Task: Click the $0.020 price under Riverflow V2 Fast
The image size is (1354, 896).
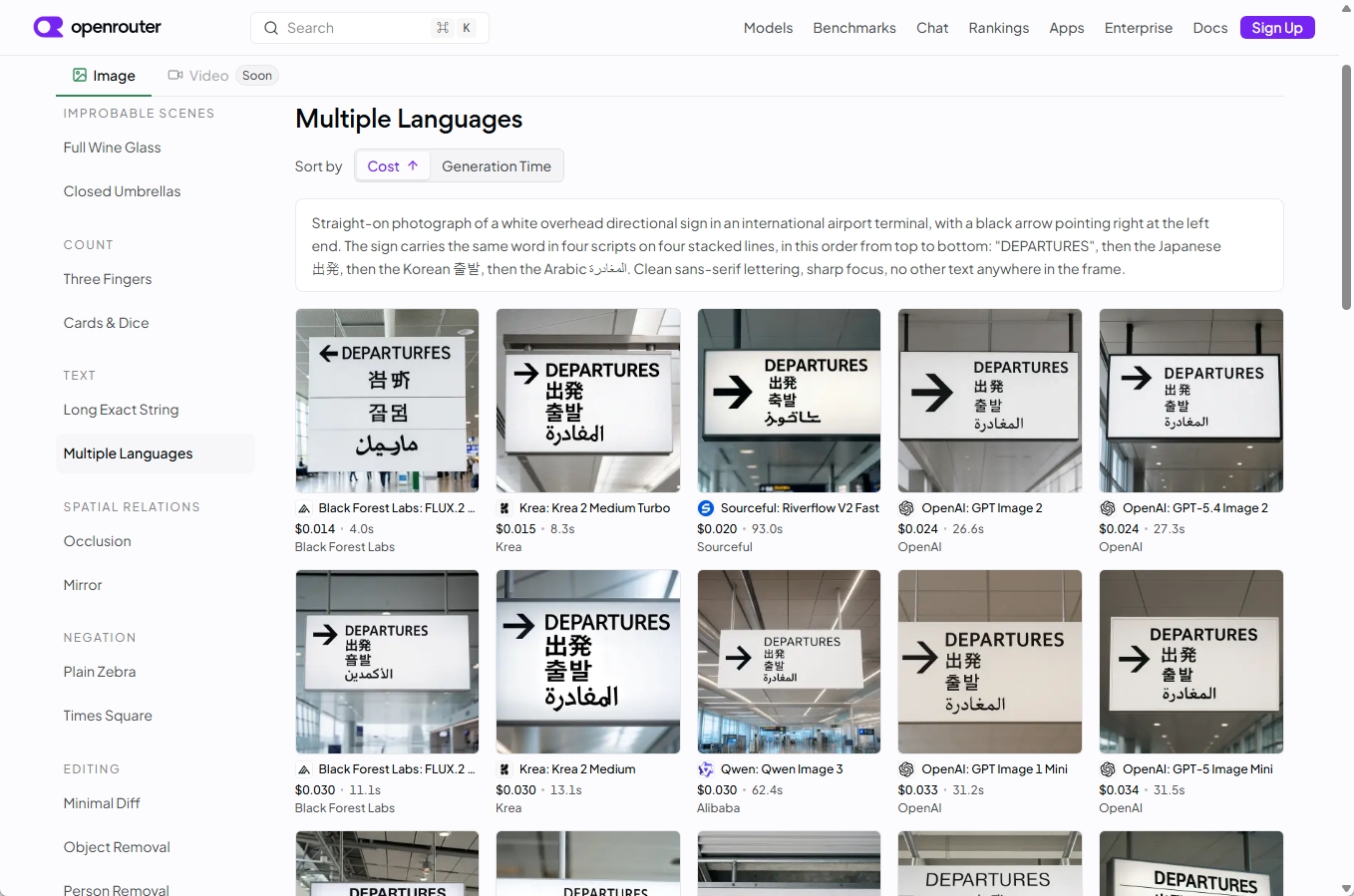Action: (x=717, y=529)
